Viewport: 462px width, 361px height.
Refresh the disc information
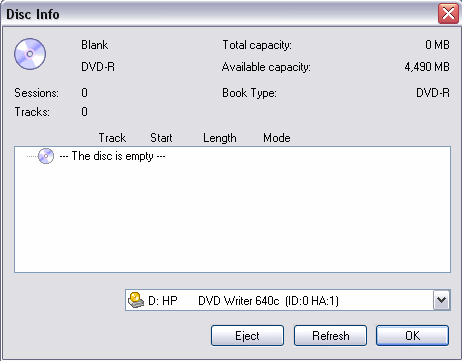click(330, 336)
